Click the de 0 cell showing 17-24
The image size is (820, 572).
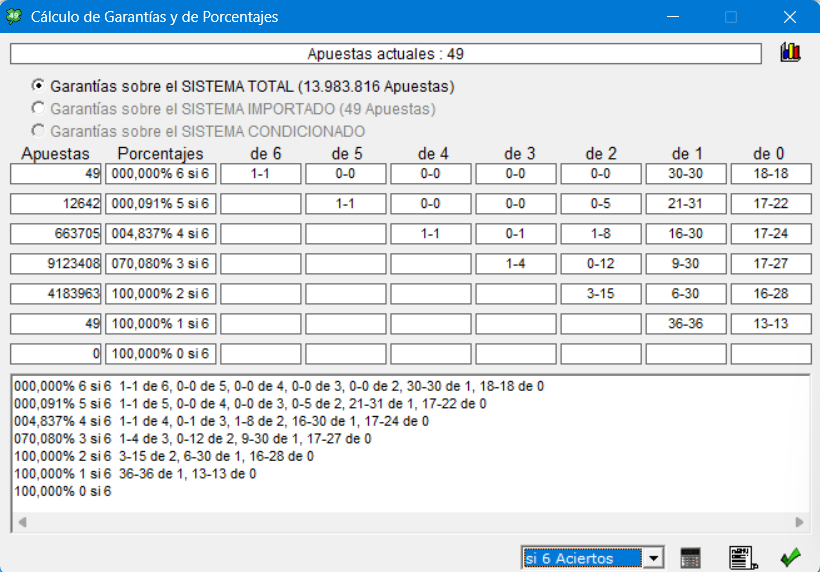(771, 234)
